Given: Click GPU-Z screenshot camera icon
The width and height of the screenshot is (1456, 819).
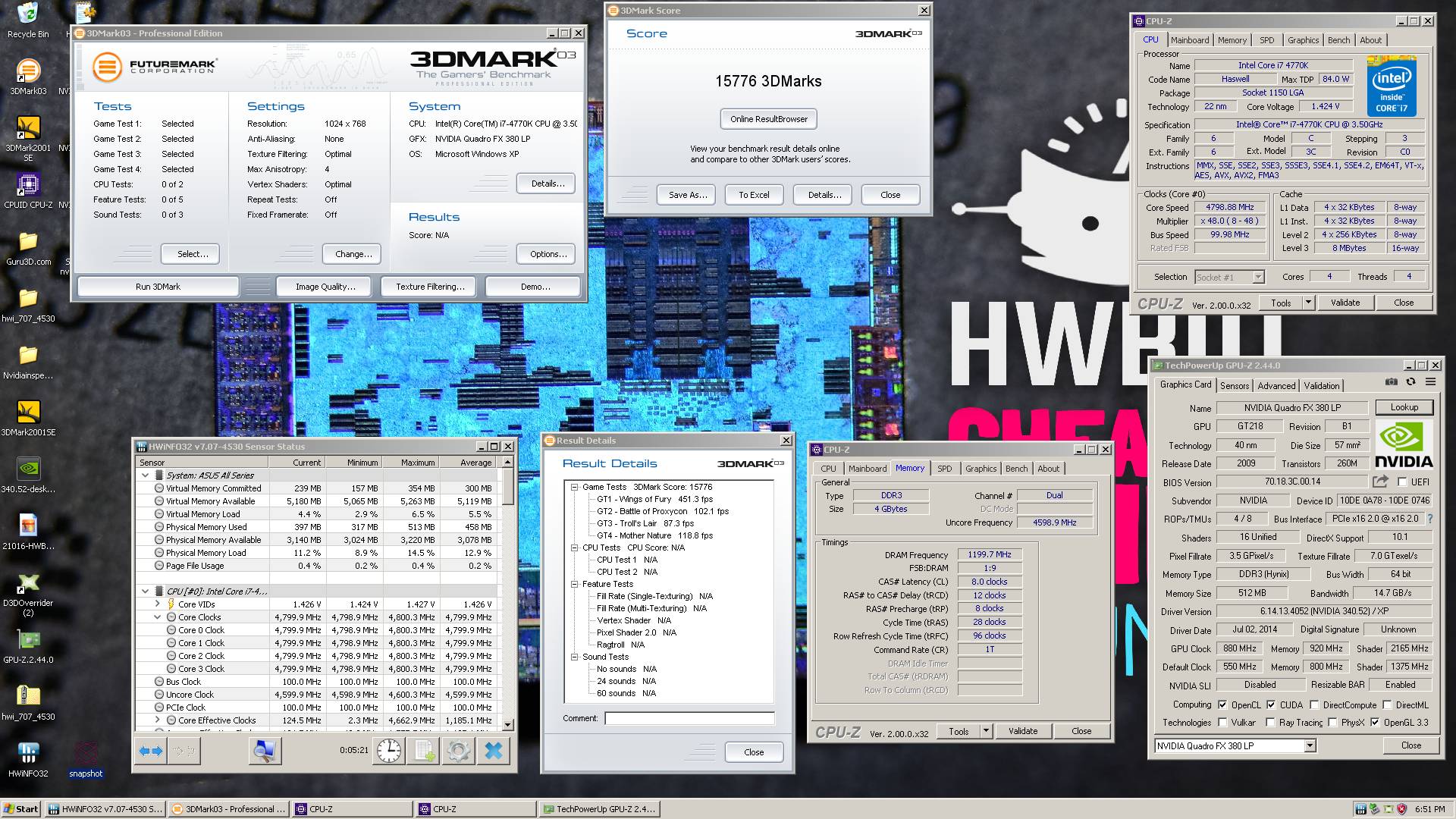Looking at the screenshot, I should click(x=1391, y=382).
